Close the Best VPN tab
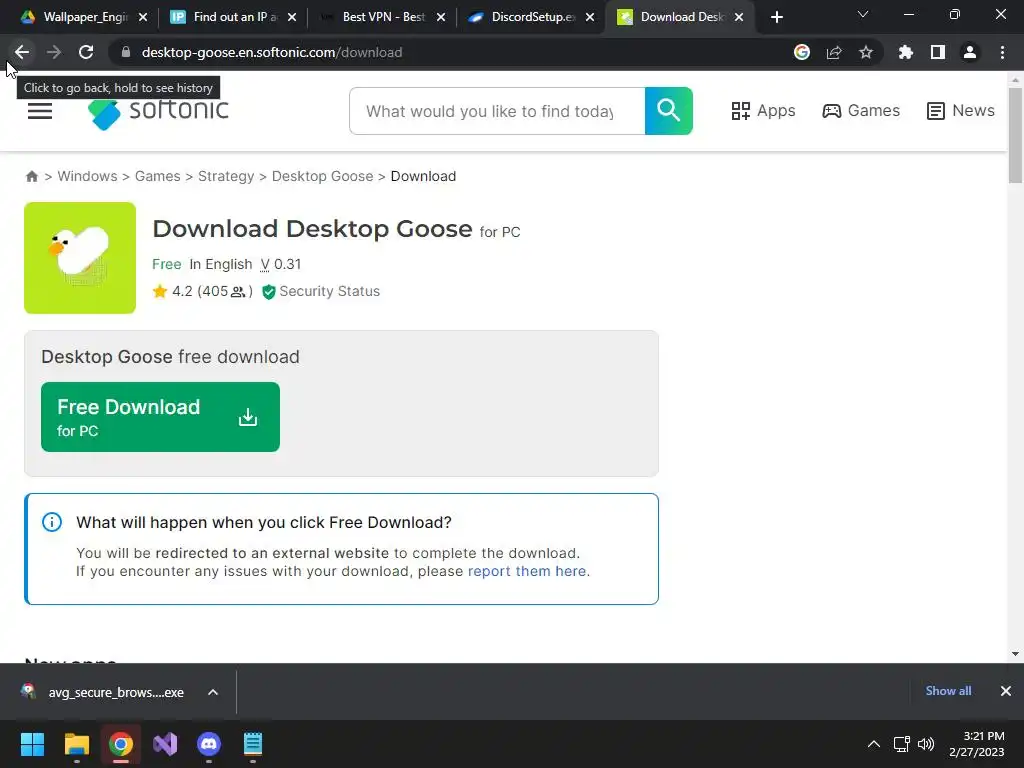 (x=441, y=17)
